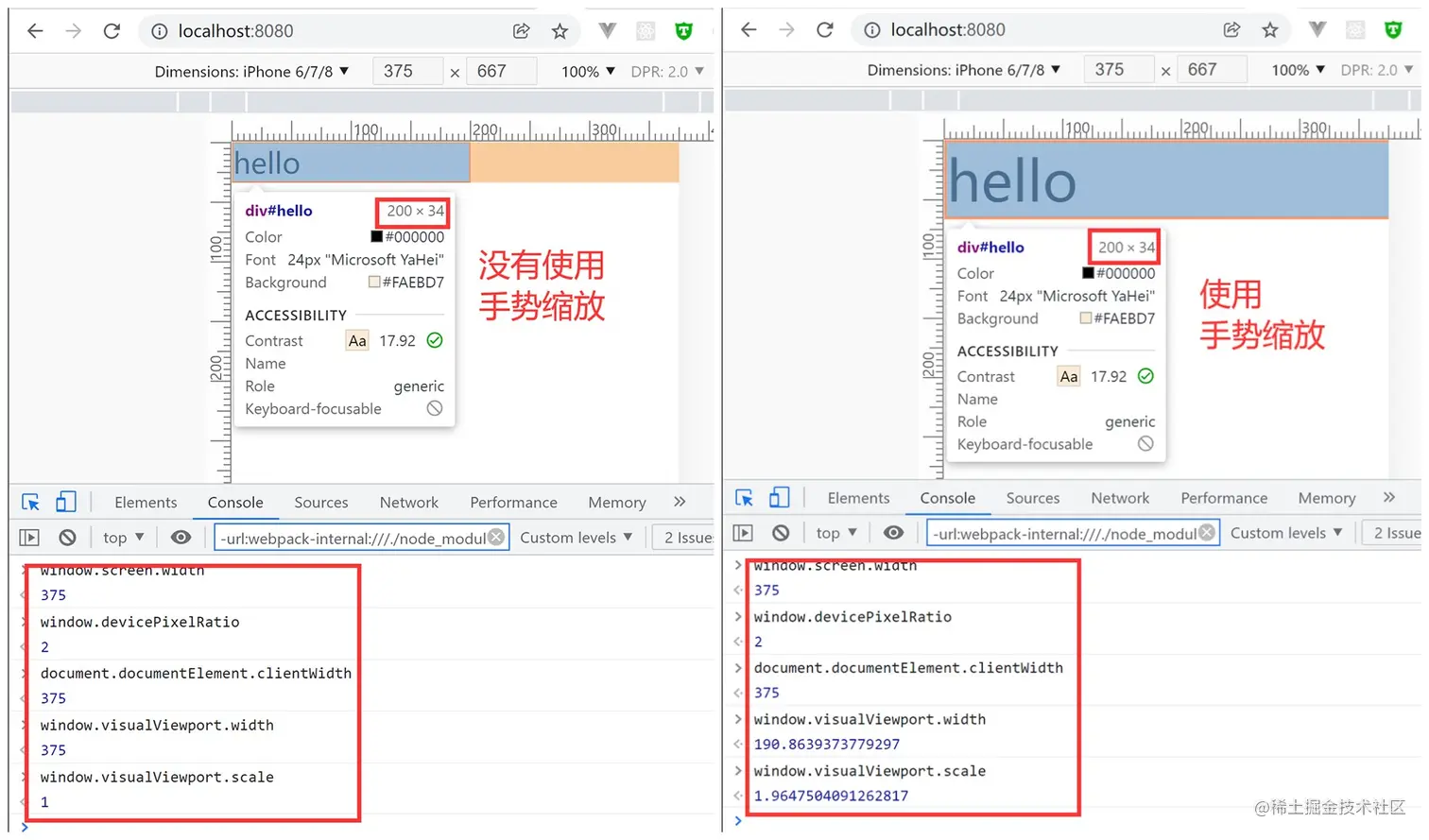Switch to the Sources tab in left DevTools
The height and width of the screenshot is (840, 1429).
(321, 503)
